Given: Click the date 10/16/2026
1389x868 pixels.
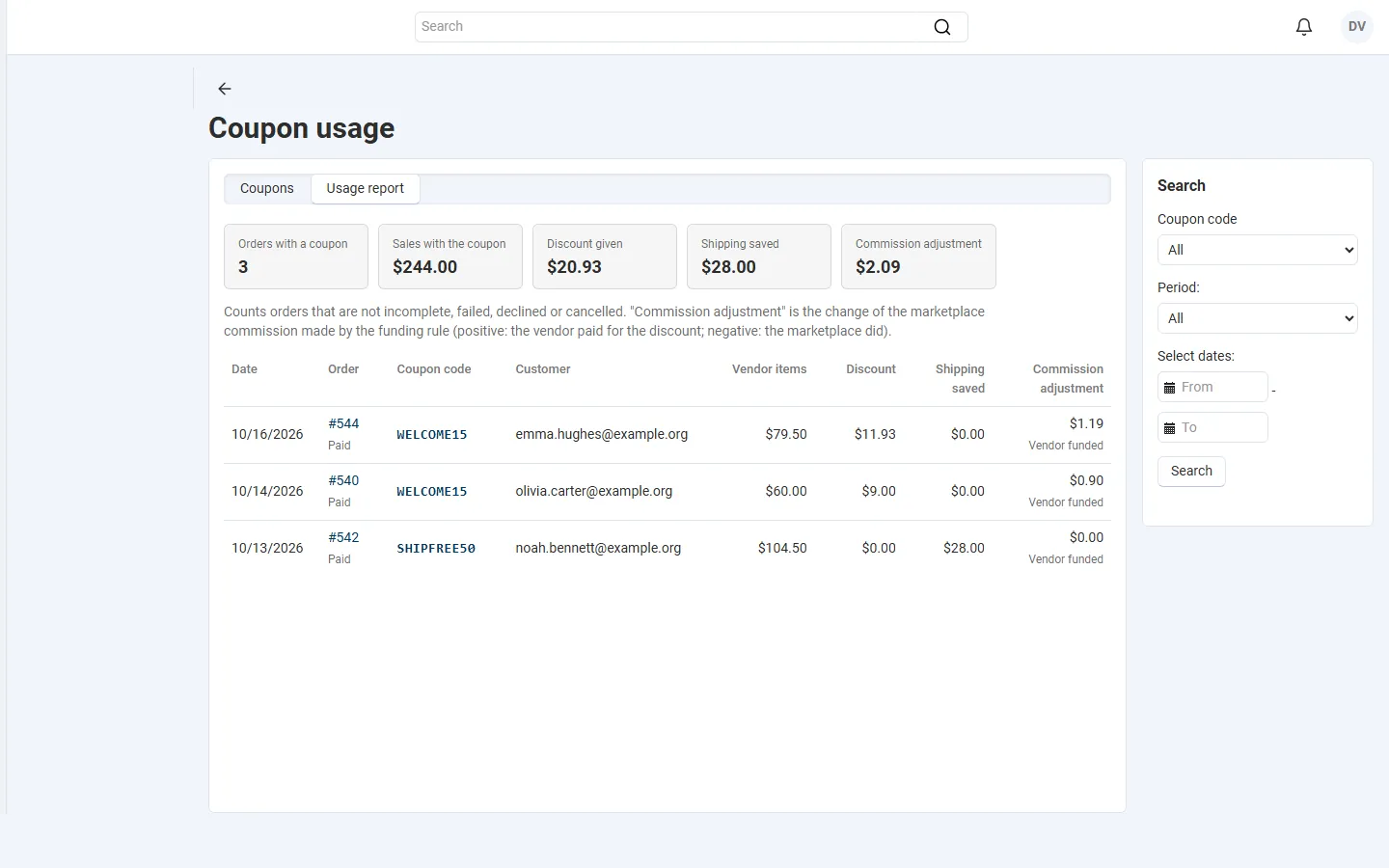Looking at the screenshot, I should [x=267, y=434].
